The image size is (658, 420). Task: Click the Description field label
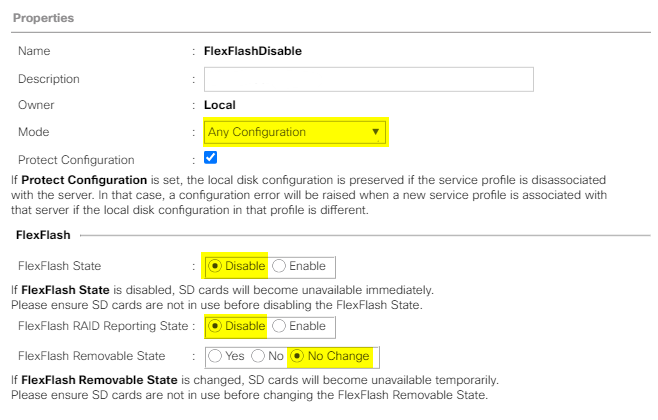tap(49, 79)
